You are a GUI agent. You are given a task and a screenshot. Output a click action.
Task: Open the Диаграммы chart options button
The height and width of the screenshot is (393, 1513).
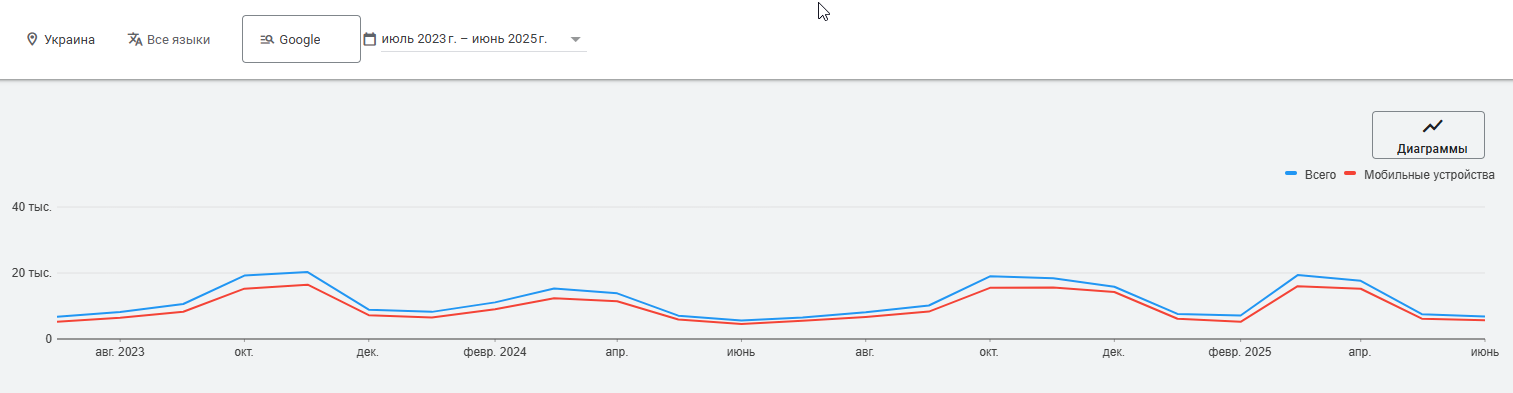[1428, 135]
